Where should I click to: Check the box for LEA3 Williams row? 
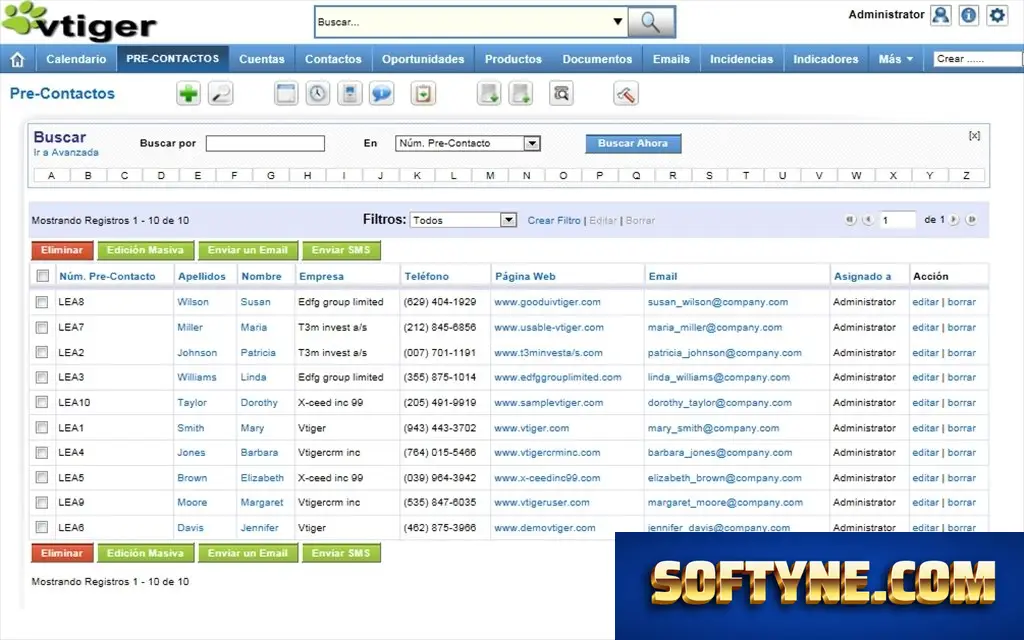tap(42, 377)
